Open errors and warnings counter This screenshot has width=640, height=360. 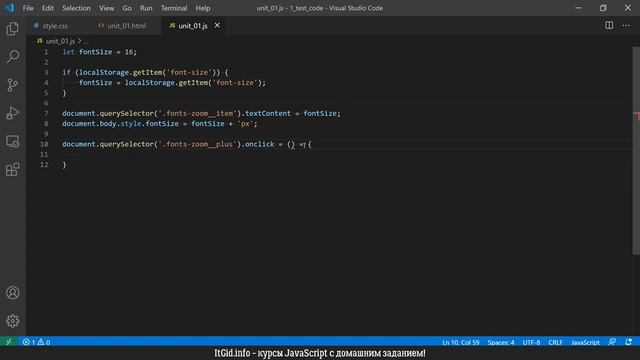click(36, 342)
